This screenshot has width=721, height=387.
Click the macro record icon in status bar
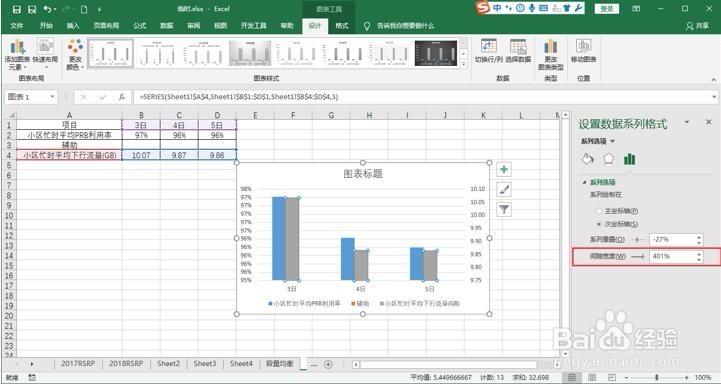(32, 377)
